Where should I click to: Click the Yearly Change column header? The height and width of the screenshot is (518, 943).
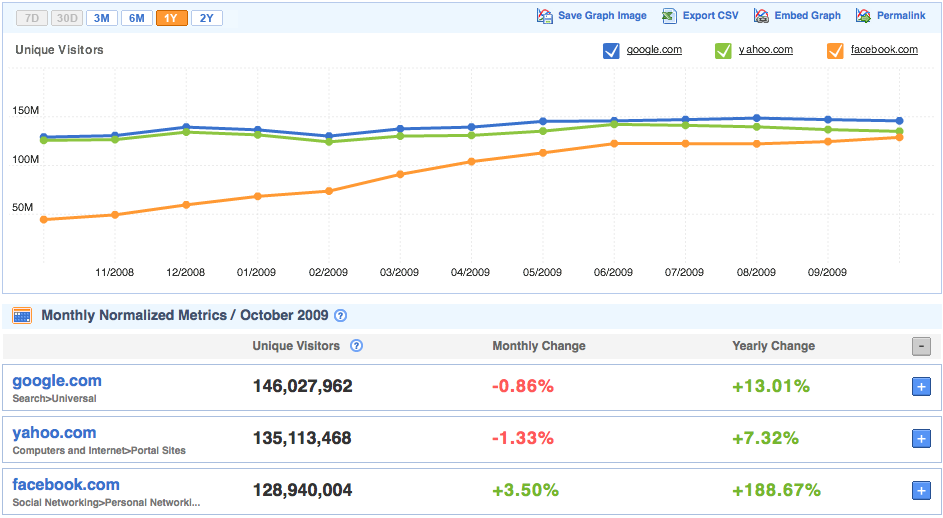[773, 346]
